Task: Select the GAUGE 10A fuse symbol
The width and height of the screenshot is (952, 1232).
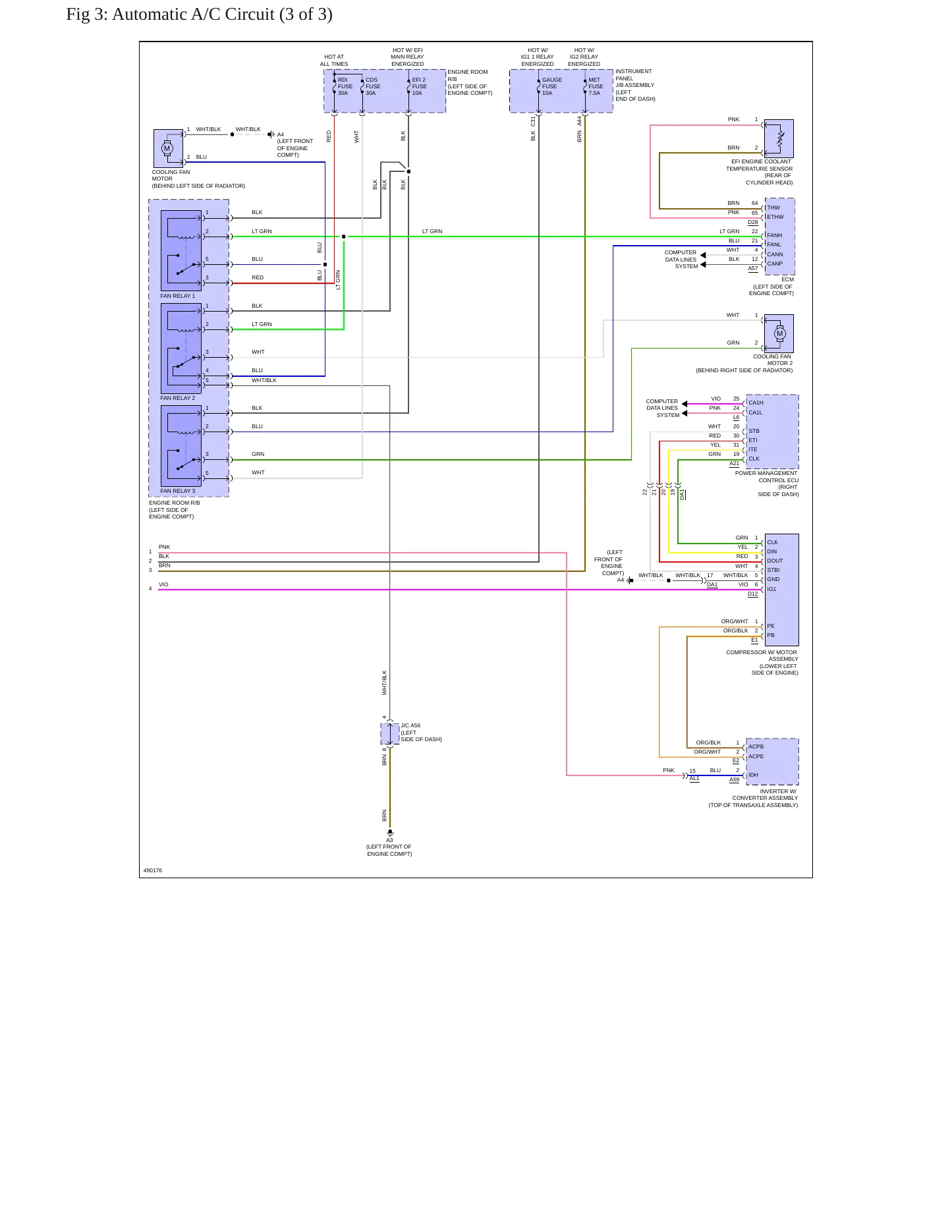Action: 539,86
